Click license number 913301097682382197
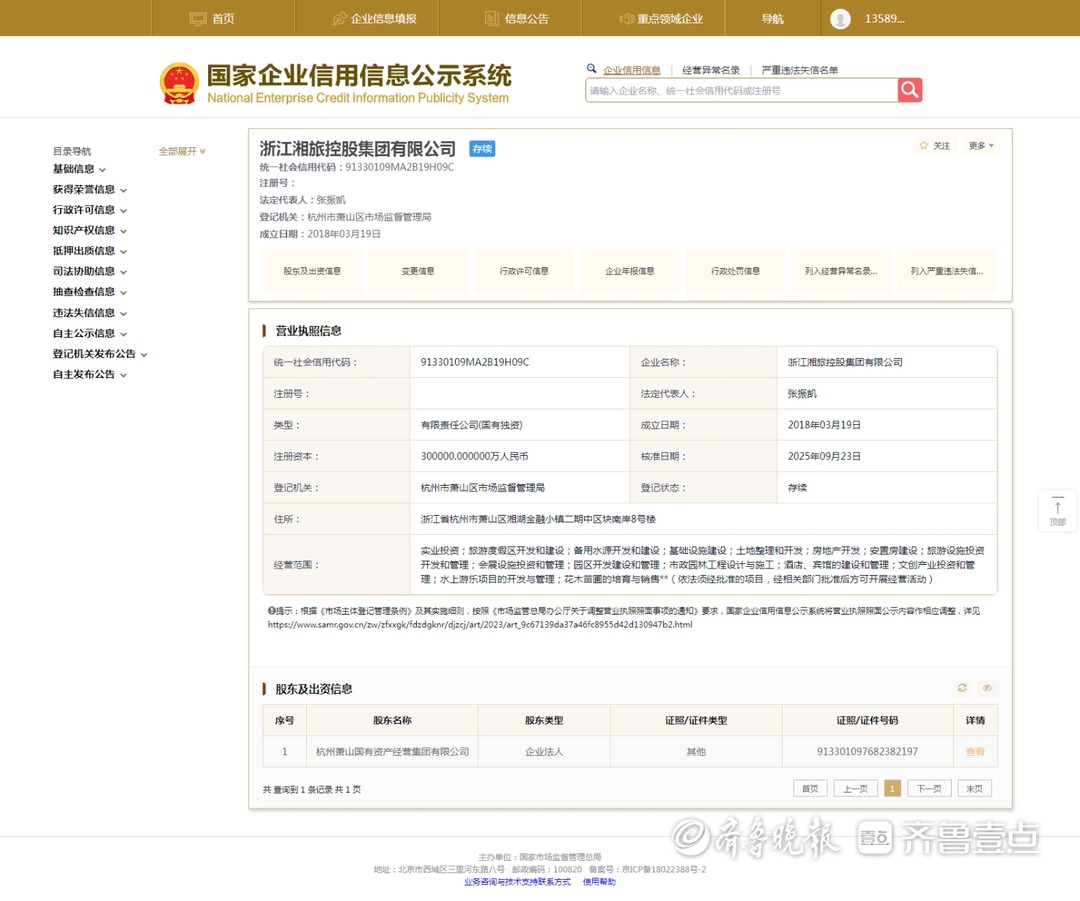Screen dimensions: 1080x901 867,752
